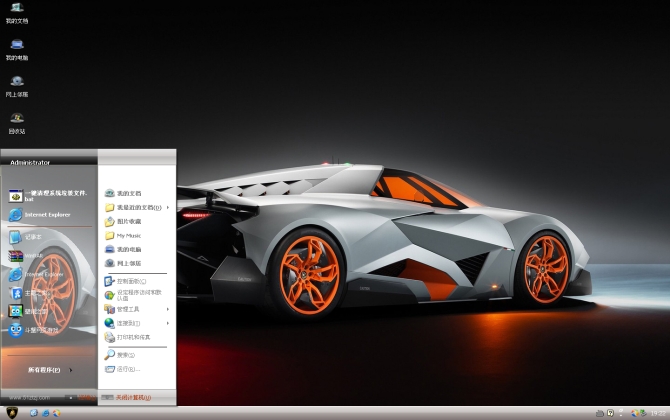Click Show Desktop quick launch icon
This screenshot has height=420, width=670.
[34, 413]
